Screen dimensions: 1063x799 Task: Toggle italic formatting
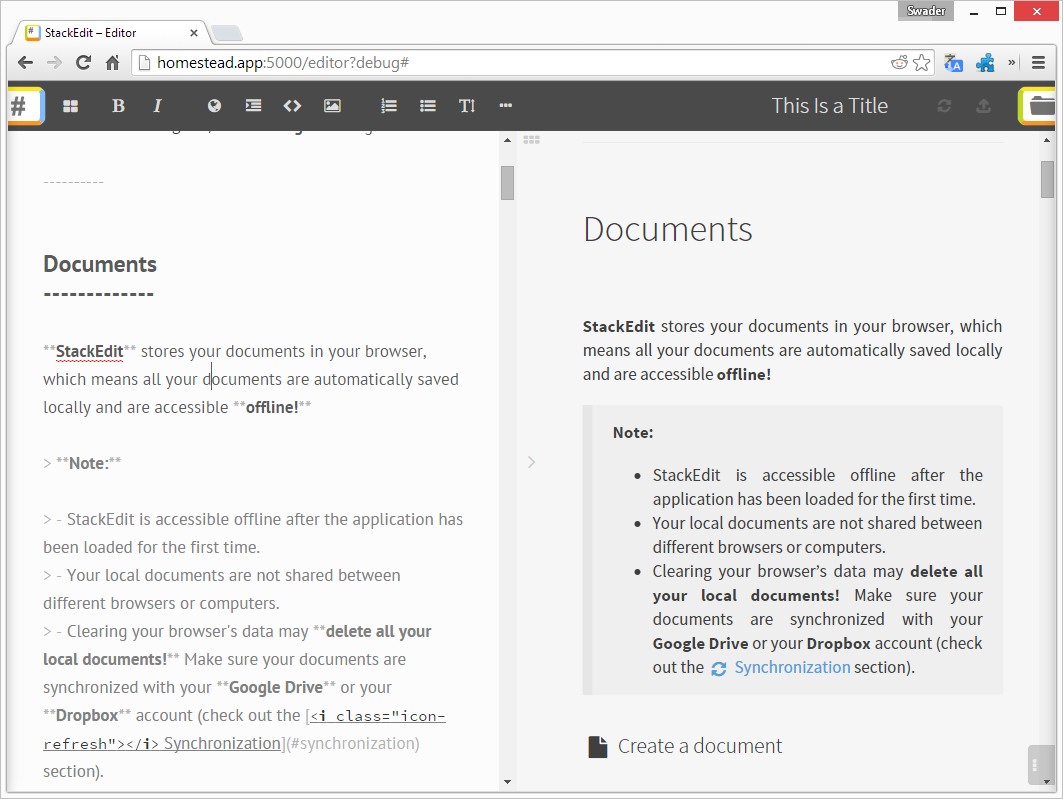tap(157, 105)
